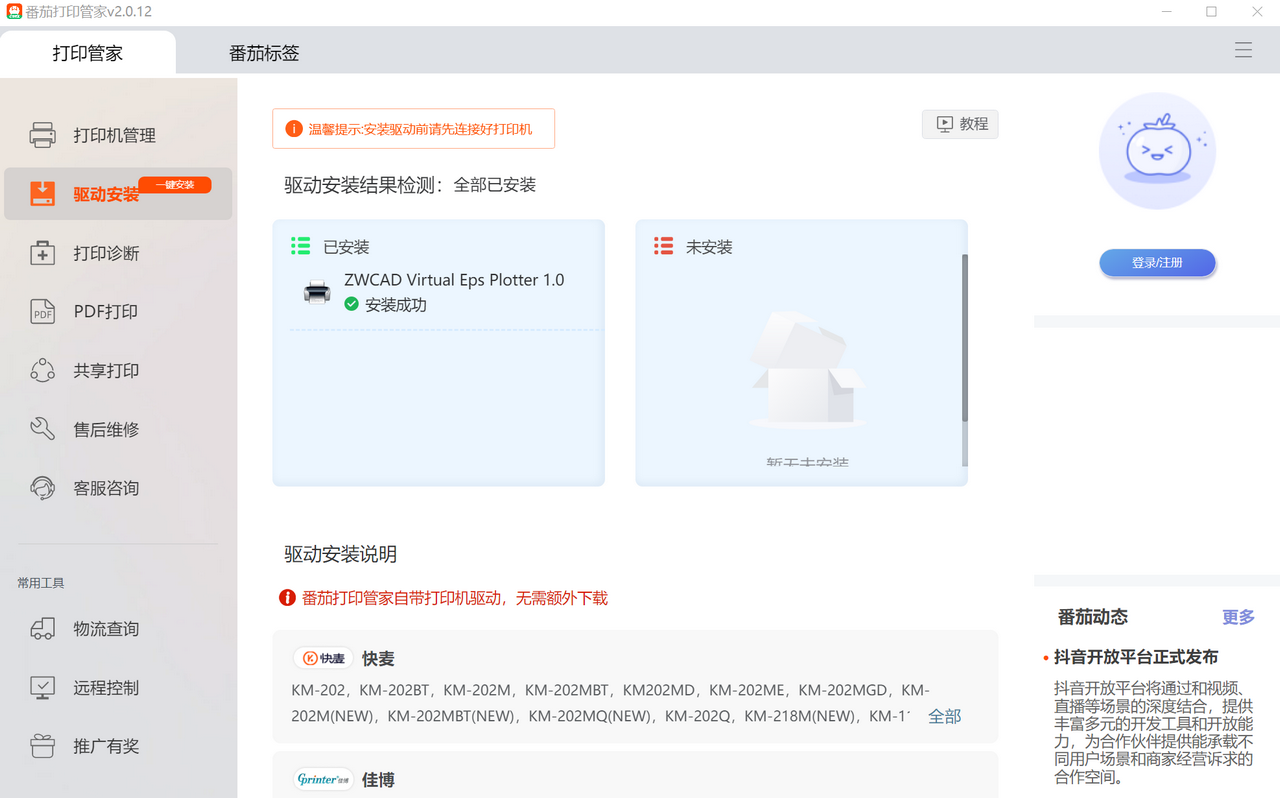This screenshot has width=1280, height=798.
Task: Open 打印机管理 via its printer icon
Action: point(42,135)
